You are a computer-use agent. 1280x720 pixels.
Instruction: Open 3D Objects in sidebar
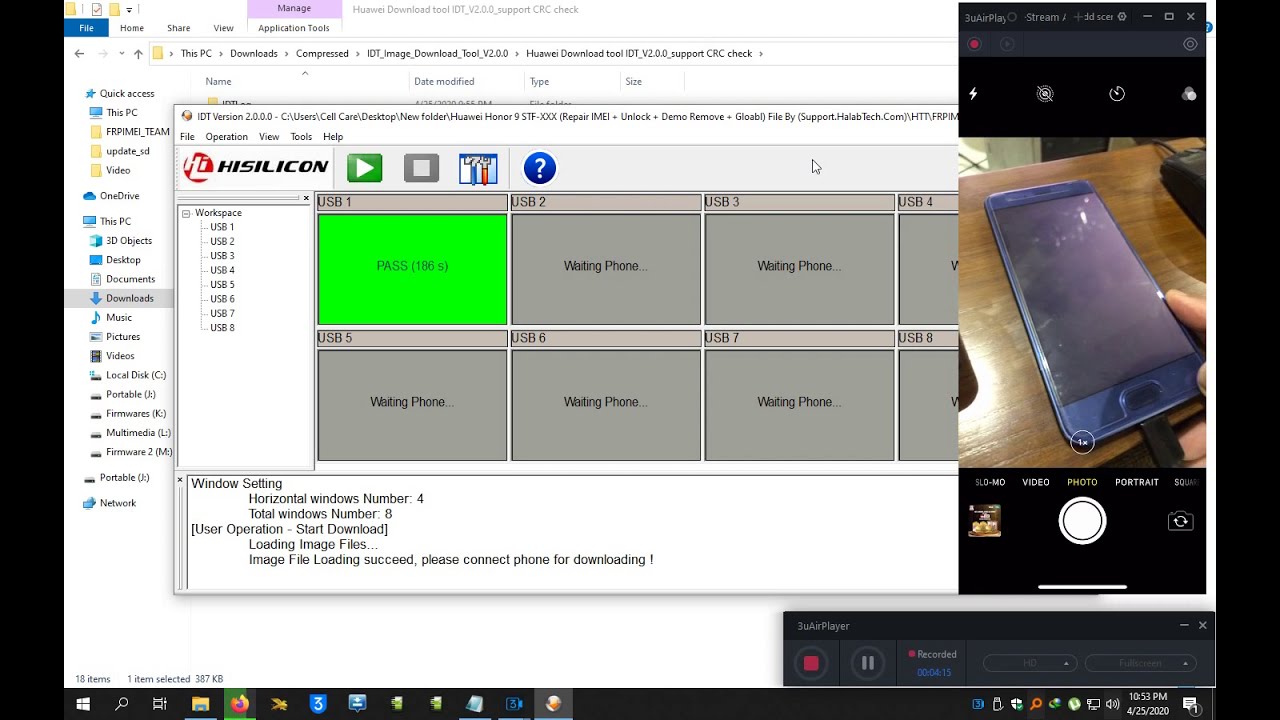129,241
